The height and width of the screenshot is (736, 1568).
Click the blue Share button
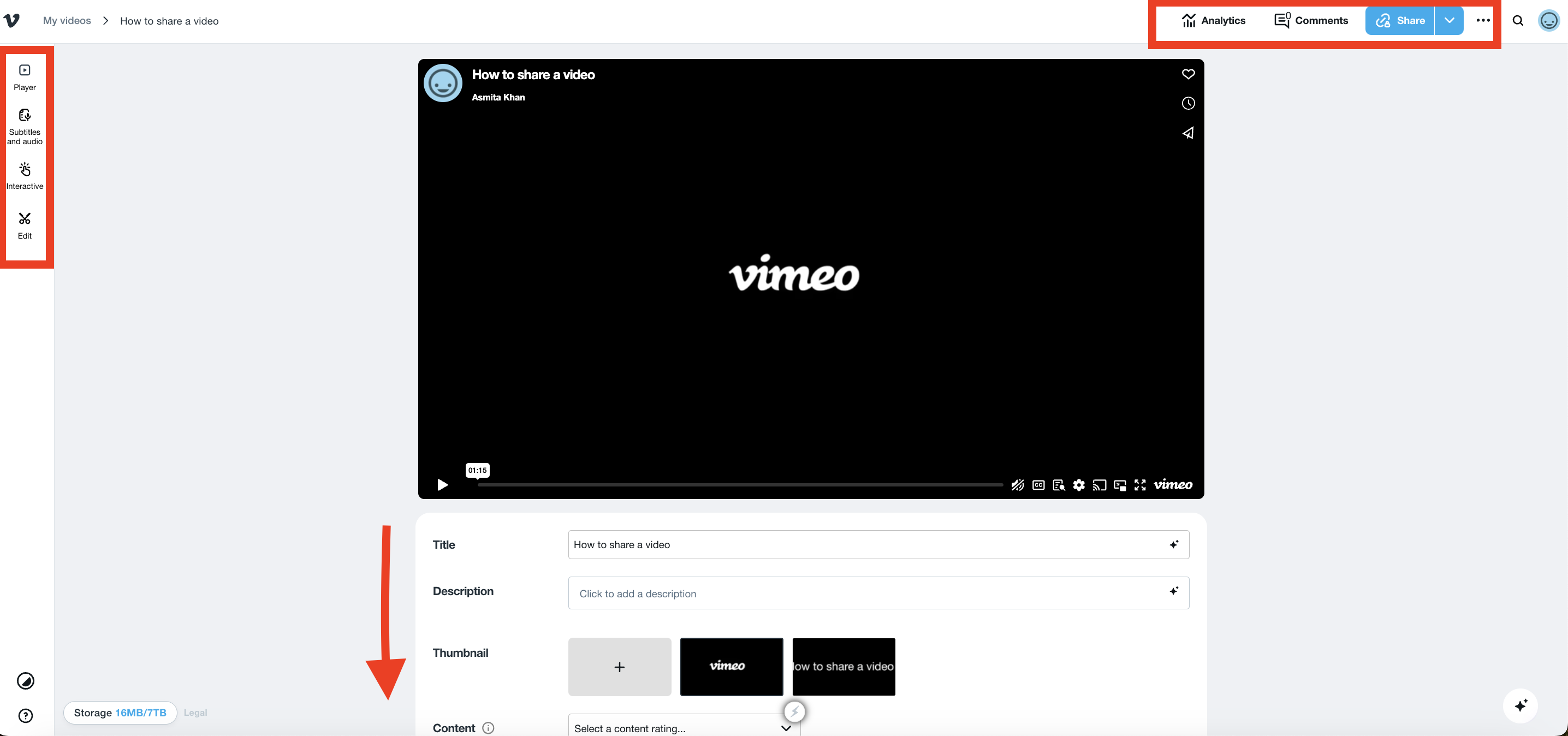1399,21
